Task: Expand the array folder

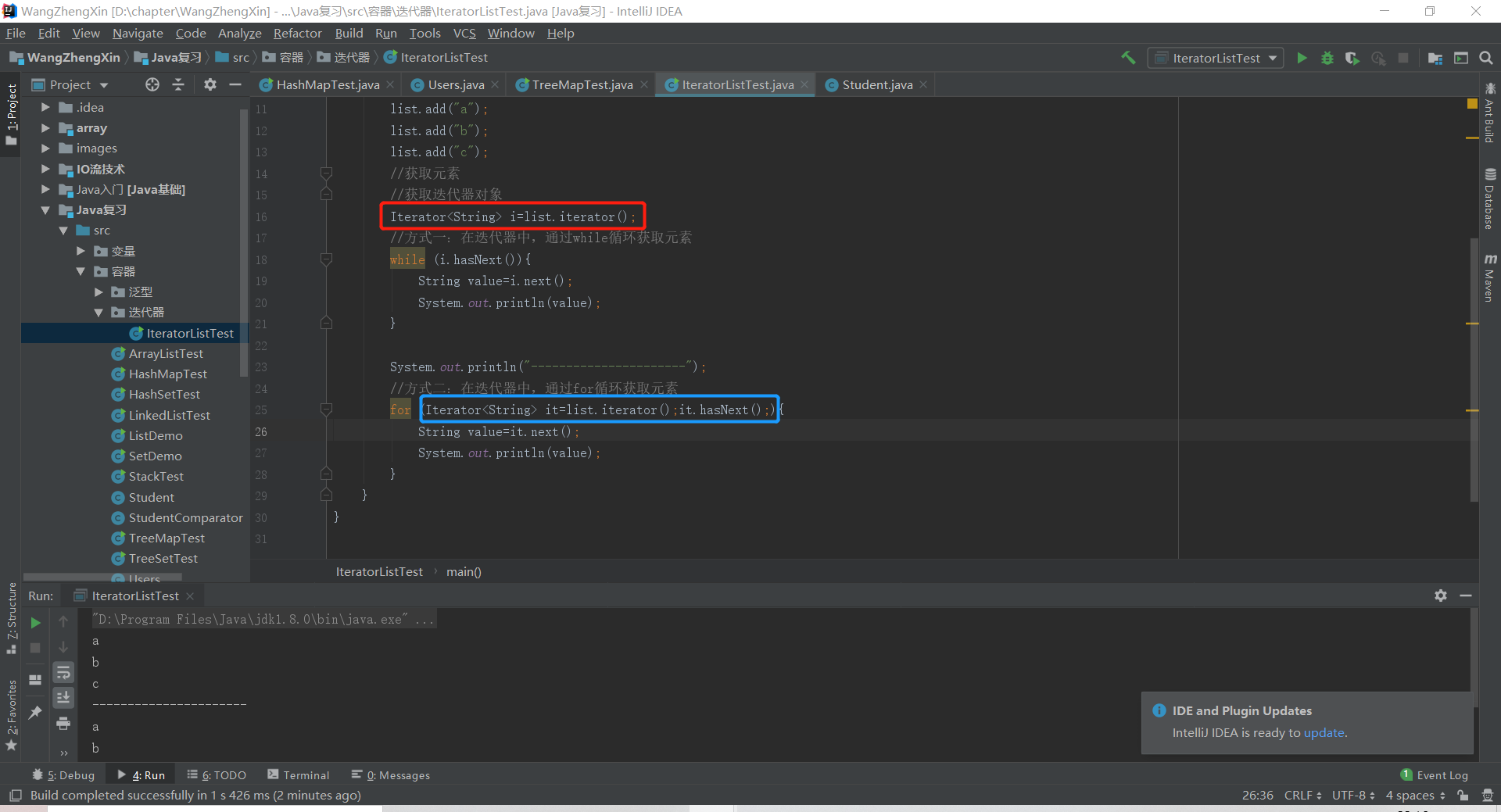Action: 45,127
